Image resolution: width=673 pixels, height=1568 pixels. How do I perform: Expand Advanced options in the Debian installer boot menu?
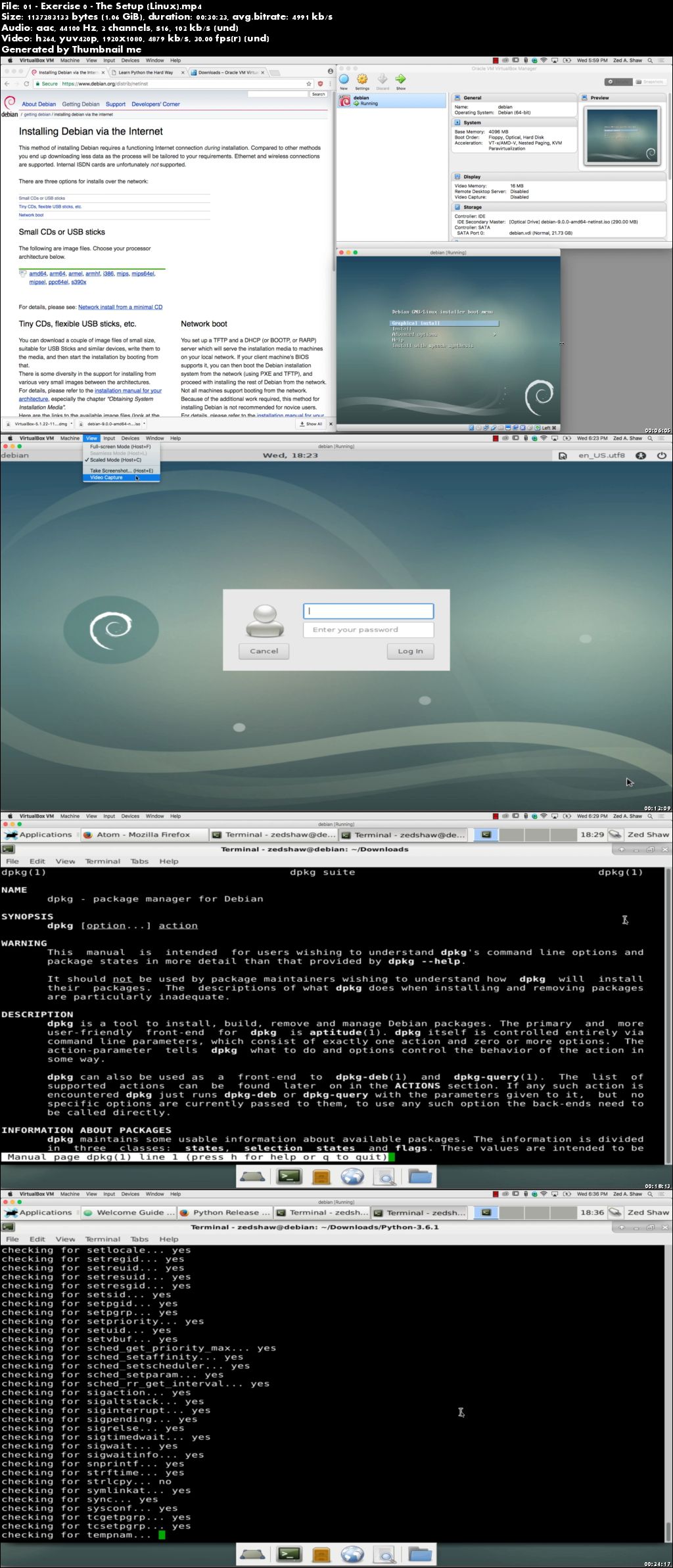[x=444, y=334]
